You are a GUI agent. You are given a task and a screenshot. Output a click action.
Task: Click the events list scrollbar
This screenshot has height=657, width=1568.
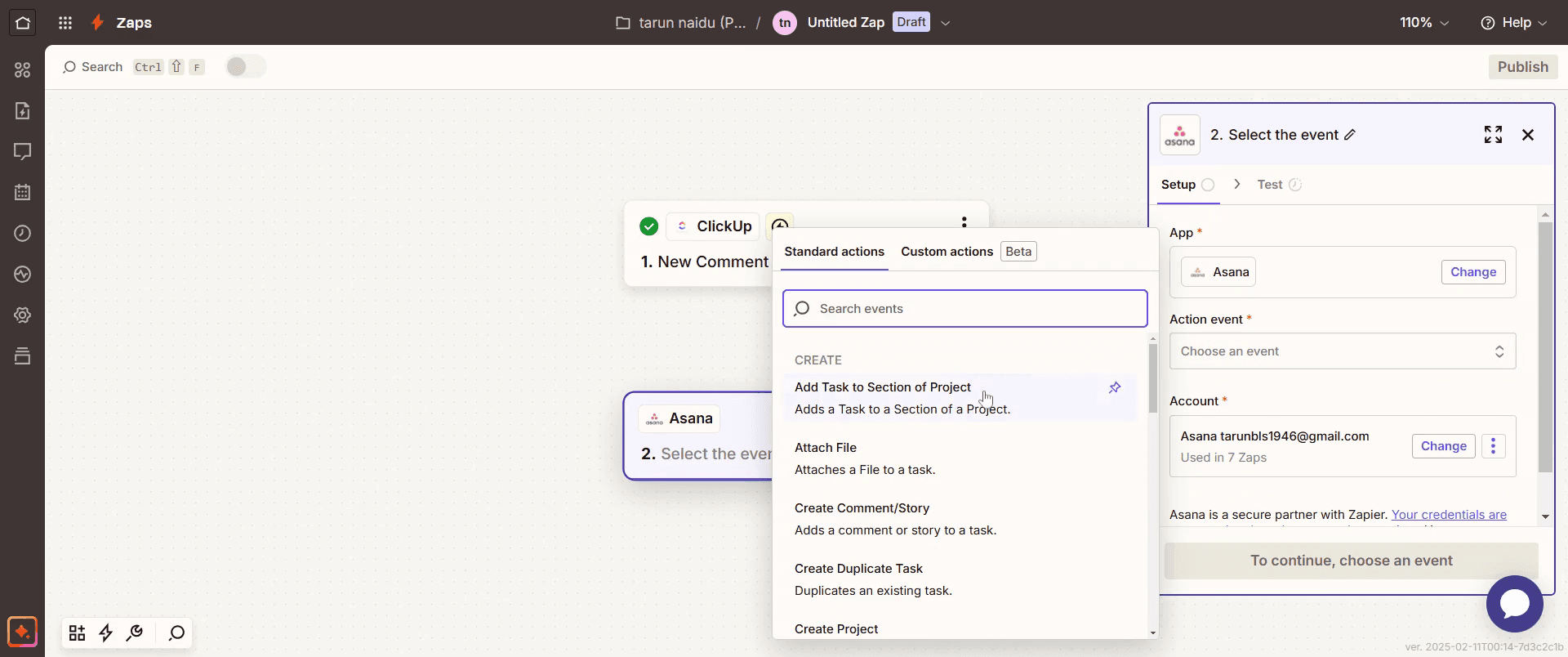(1152, 378)
